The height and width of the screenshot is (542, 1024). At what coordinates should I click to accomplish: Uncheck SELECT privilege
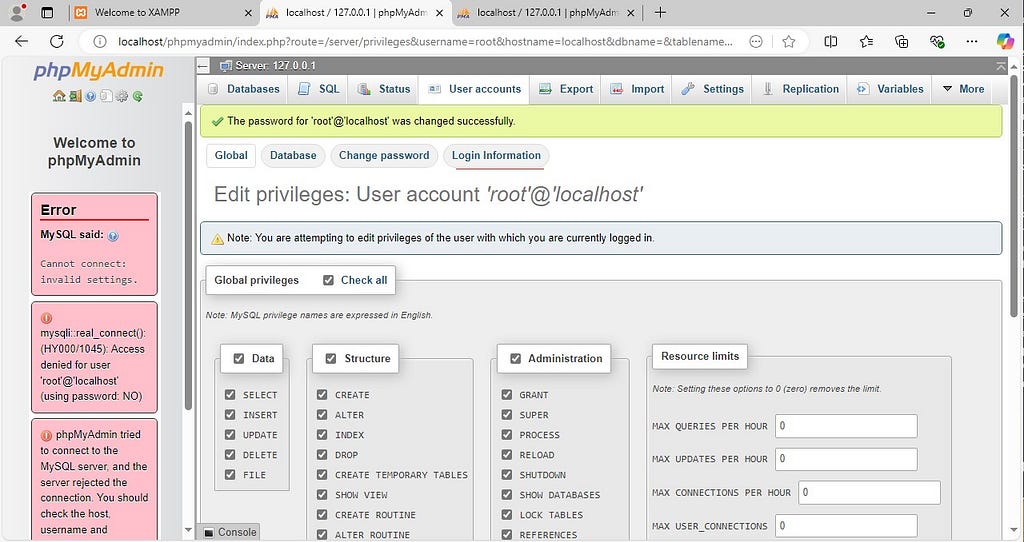coord(230,394)
